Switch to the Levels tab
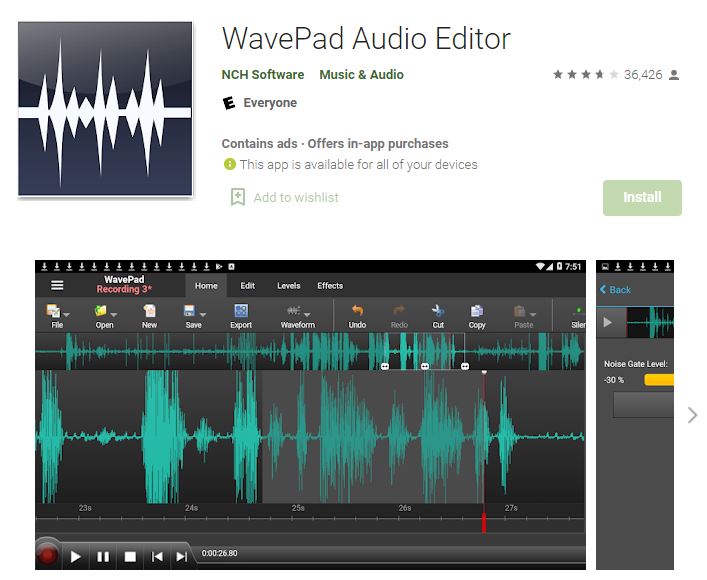Viewport: 707px width, 580px height. [289, 285]
